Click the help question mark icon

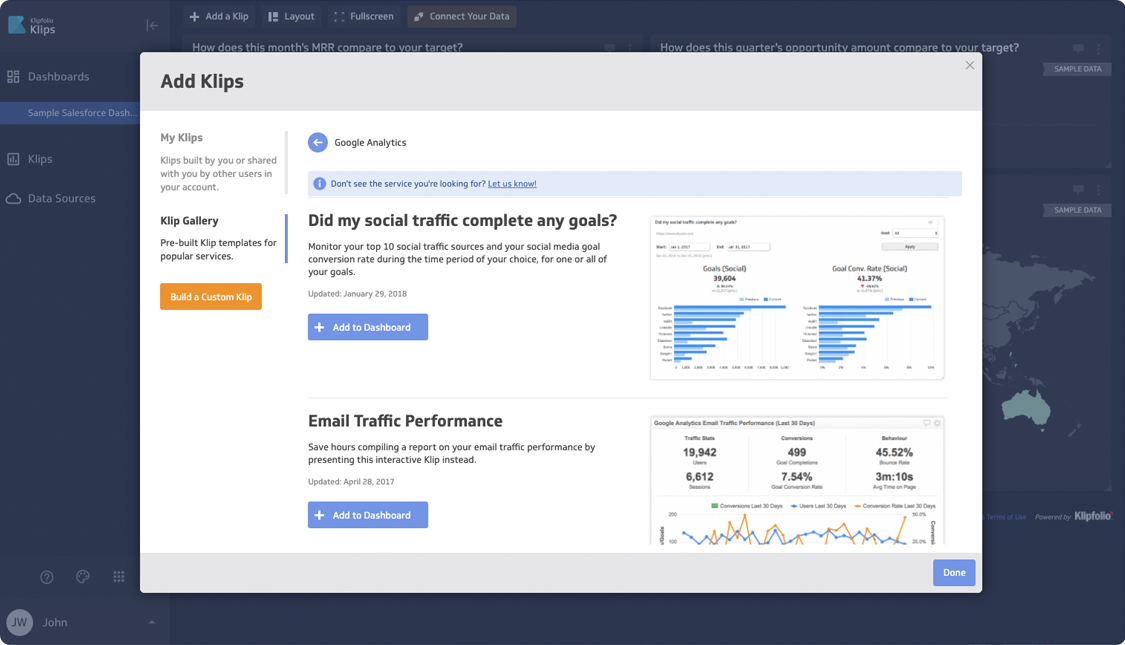pyautogui.click(x=46, y=577)
